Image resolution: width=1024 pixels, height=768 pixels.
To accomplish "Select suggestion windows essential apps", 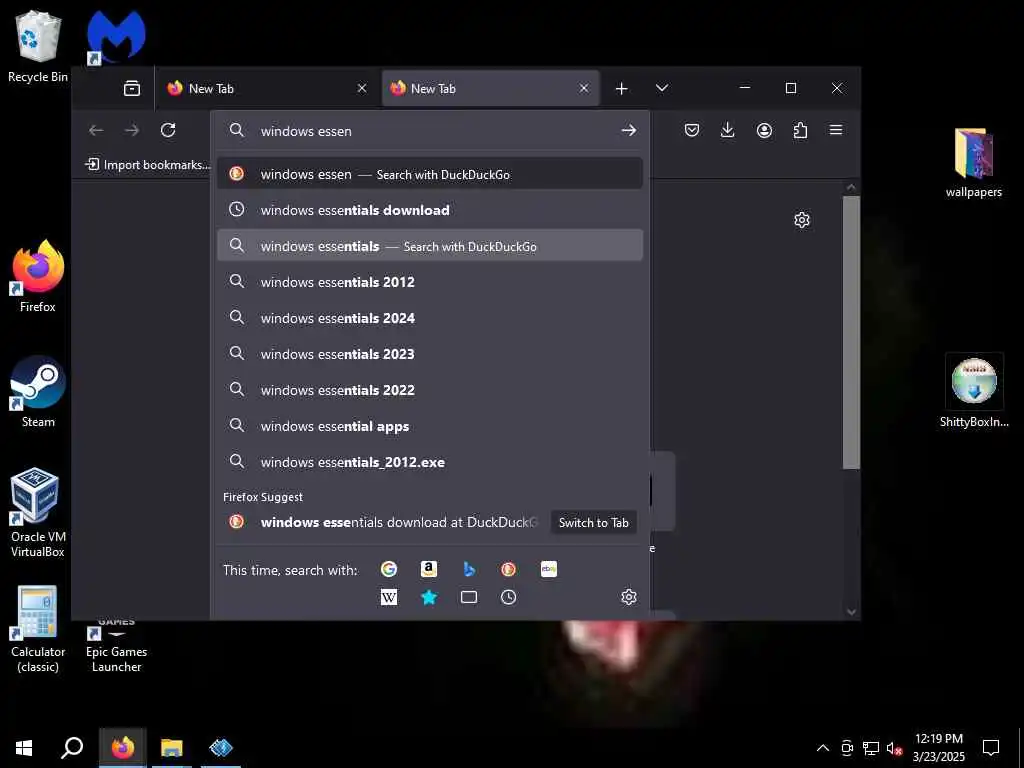I will click(430, 426).
